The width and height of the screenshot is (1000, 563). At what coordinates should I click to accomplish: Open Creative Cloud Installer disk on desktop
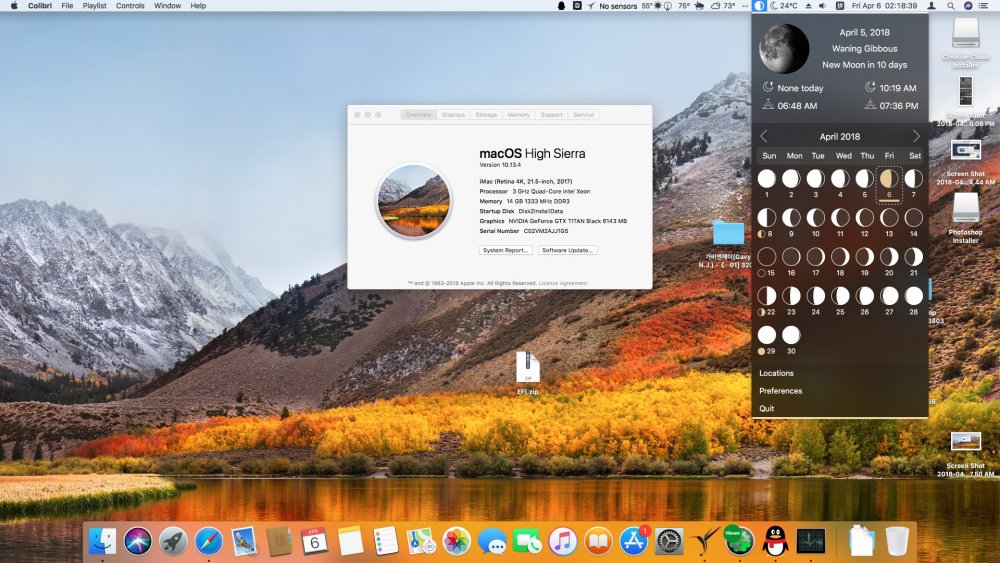tap(965, 42)
